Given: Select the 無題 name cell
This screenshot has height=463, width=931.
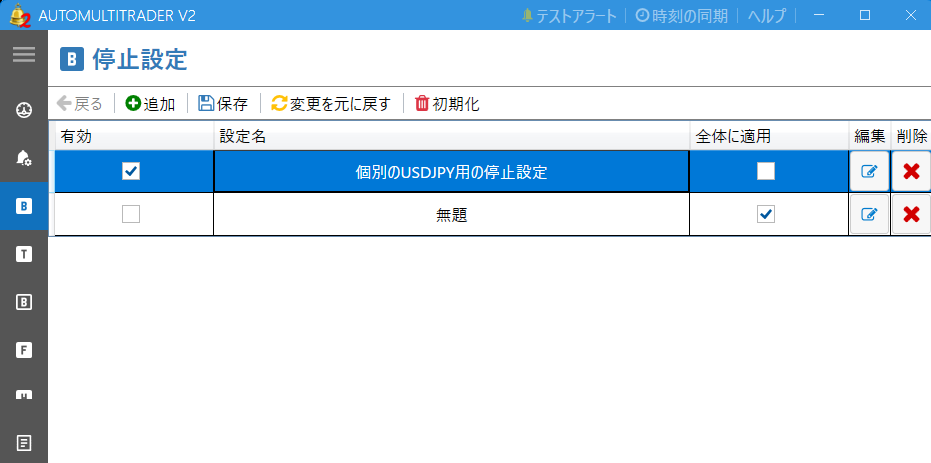Looking at the screenshot, I should tap(451, 214).
